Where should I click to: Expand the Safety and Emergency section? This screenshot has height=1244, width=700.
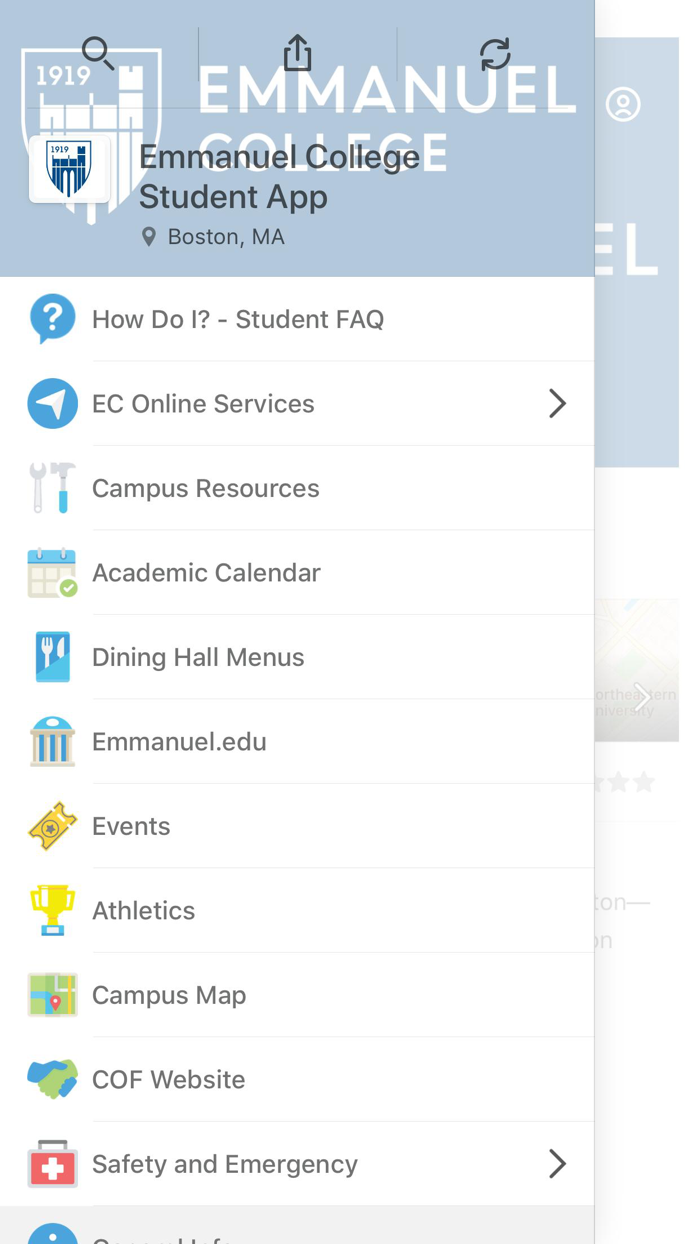pyautogui.click(x=557, y=1164)
